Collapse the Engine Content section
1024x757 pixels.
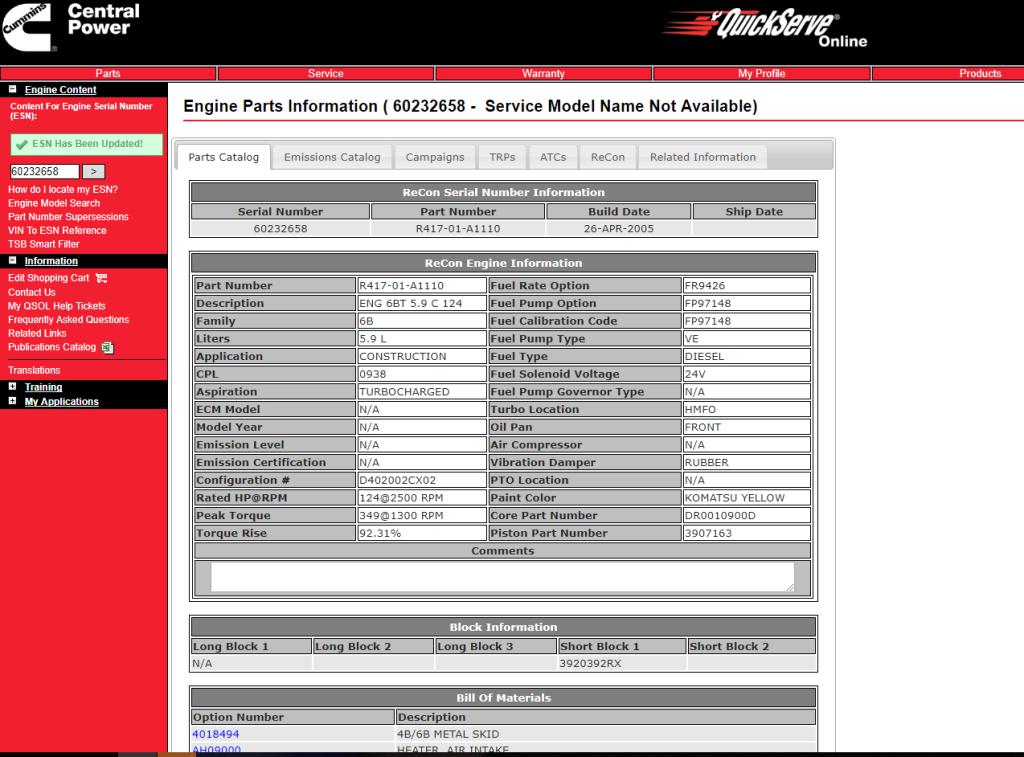(x=13, y=90)
